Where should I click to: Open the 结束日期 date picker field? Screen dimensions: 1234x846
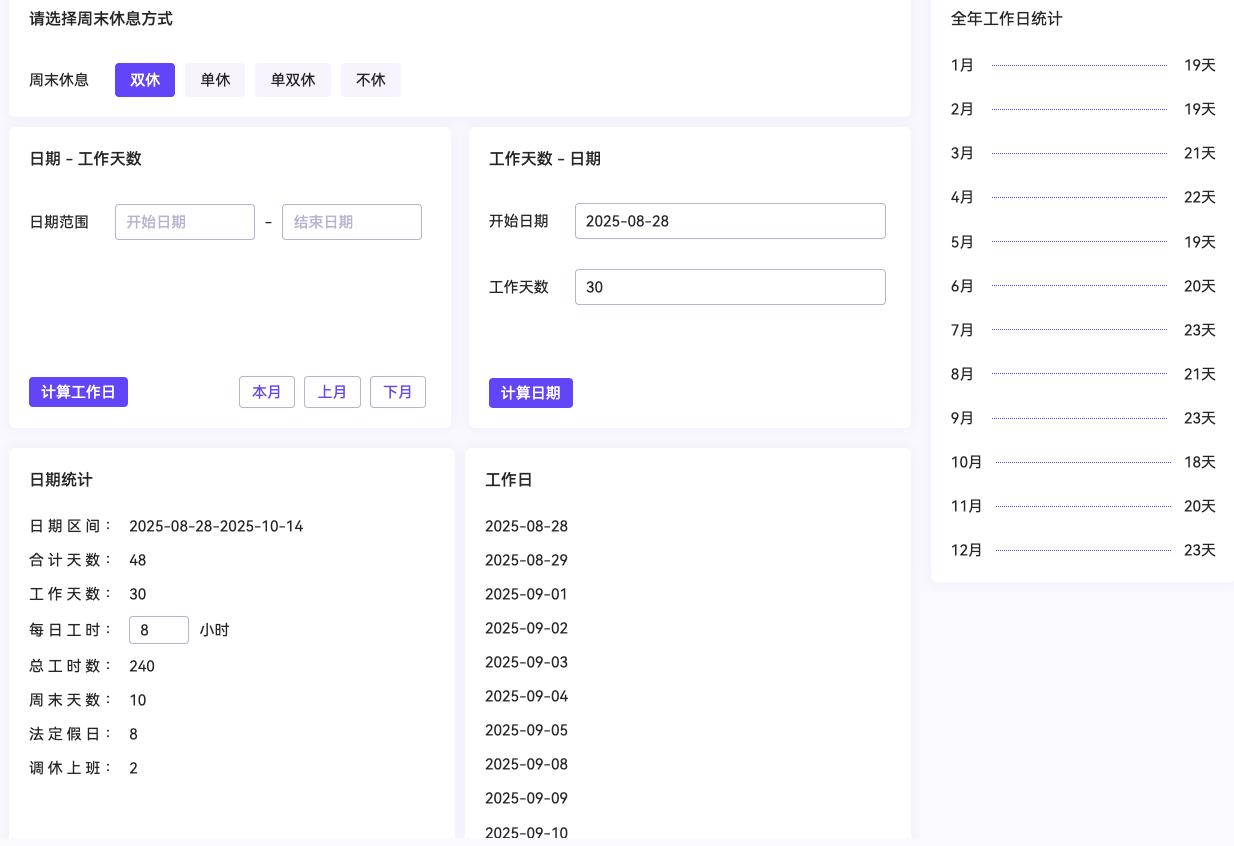[352, 222]
